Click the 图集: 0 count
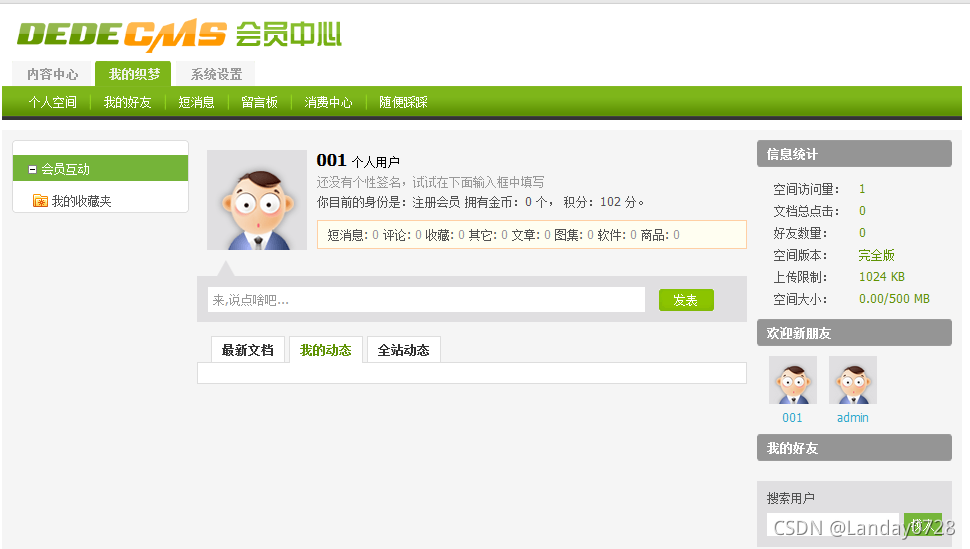The width and height of the screenshot is (970, 549). pos(573,235)
